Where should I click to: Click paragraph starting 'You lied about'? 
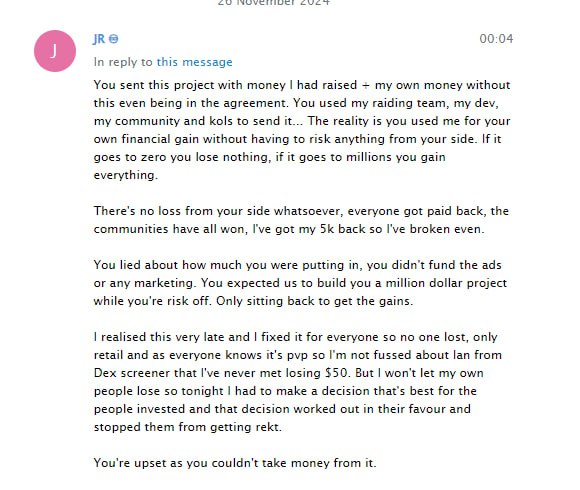click(x=300, y=283)
